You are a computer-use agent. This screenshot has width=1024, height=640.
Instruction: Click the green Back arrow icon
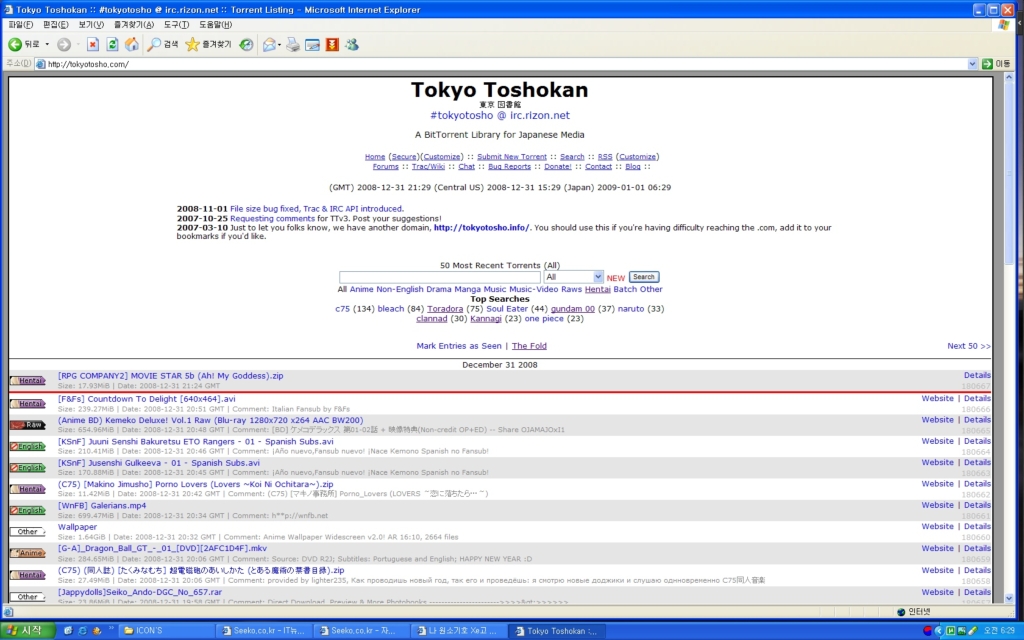pyautogui.click(x=14, y=44)
